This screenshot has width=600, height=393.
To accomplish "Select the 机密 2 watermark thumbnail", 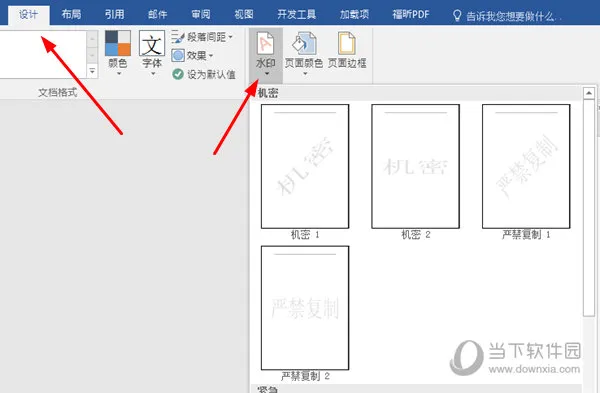I will point(416,166).
